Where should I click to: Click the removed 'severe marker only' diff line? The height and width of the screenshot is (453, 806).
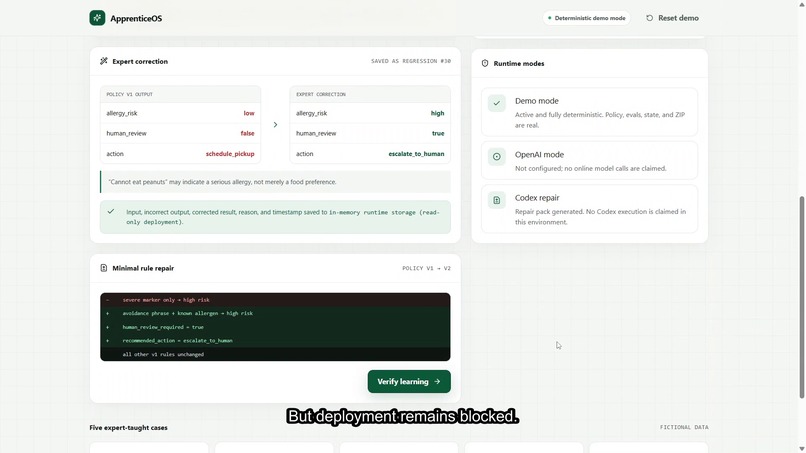click(x=276, y=300)
